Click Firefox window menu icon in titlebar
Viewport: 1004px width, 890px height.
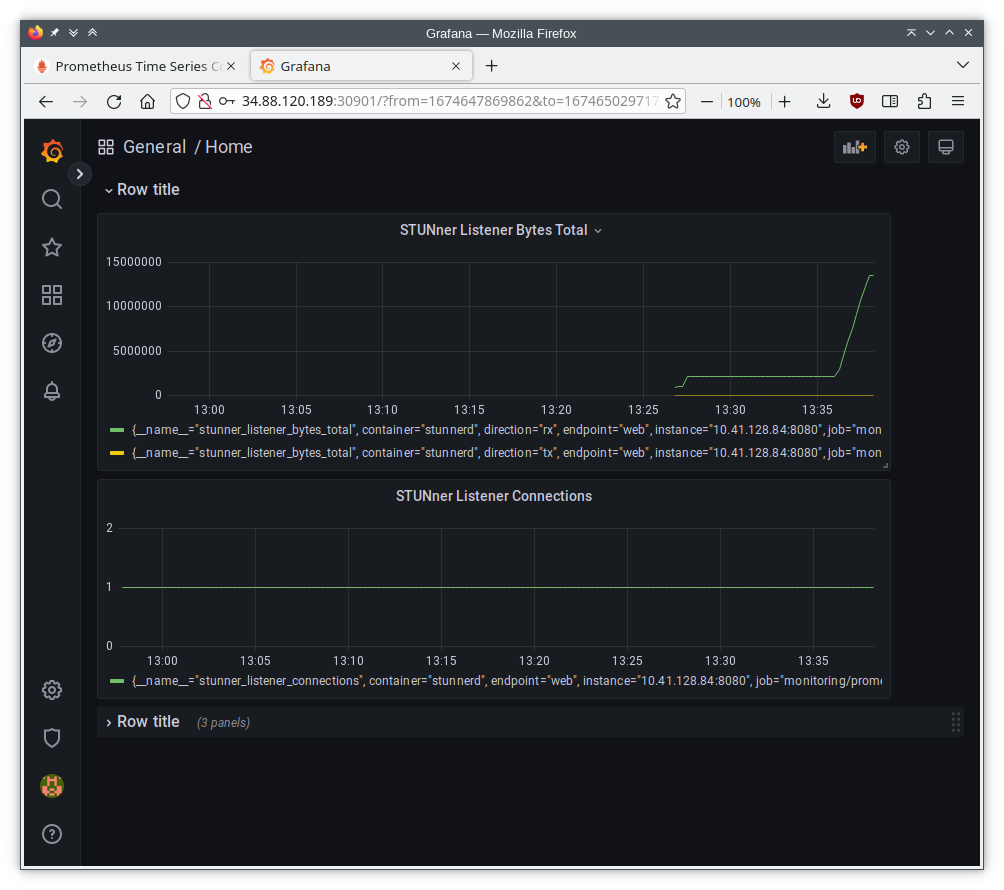[36, 33]
